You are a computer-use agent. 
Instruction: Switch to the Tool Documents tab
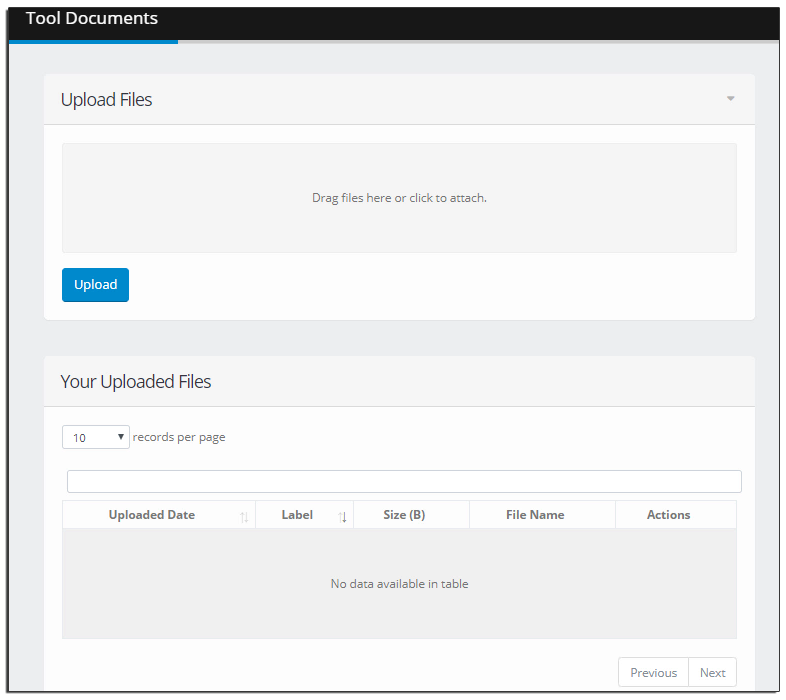pyautogui.click(x=92, y=18)
